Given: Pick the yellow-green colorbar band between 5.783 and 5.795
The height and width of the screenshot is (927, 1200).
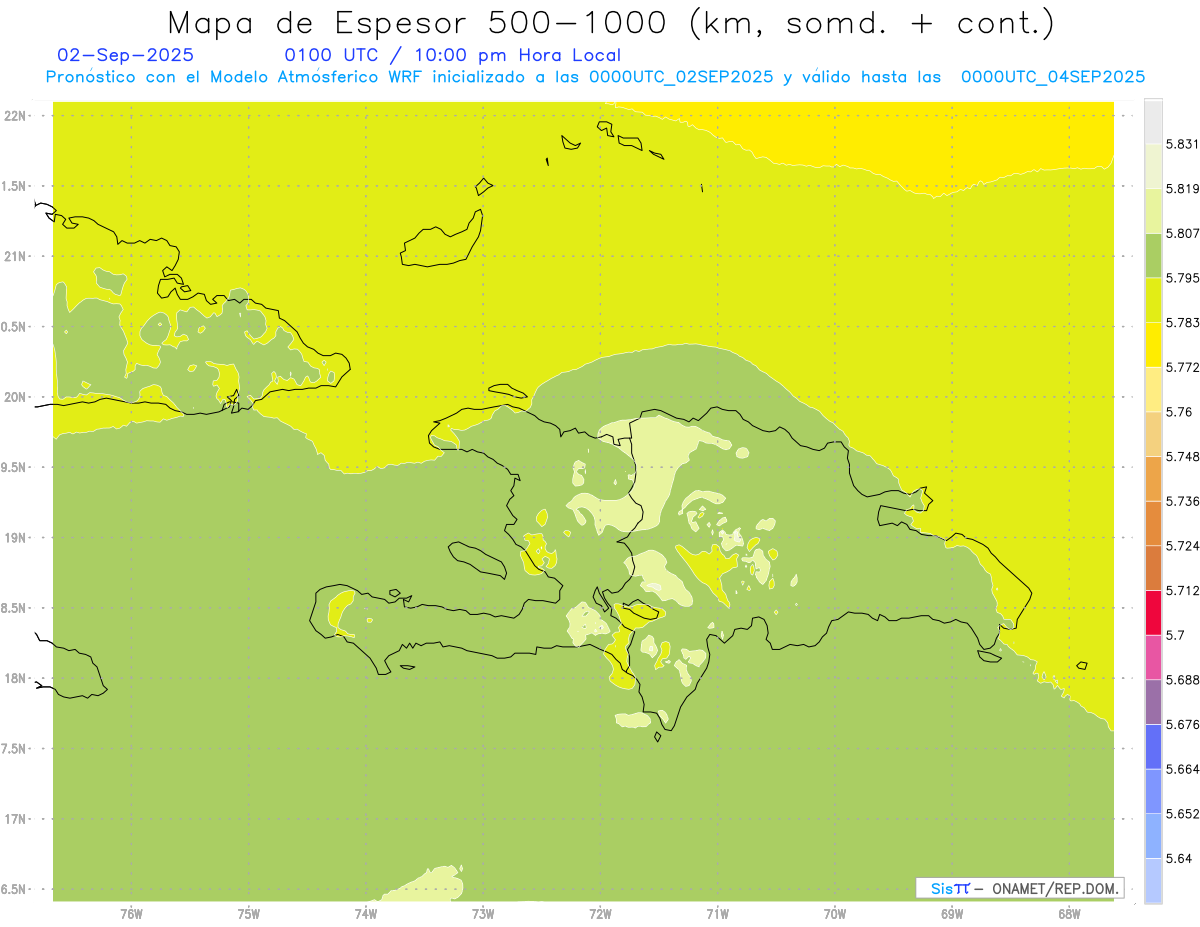Looking at the screenshot, I should tap(1153, 300).
